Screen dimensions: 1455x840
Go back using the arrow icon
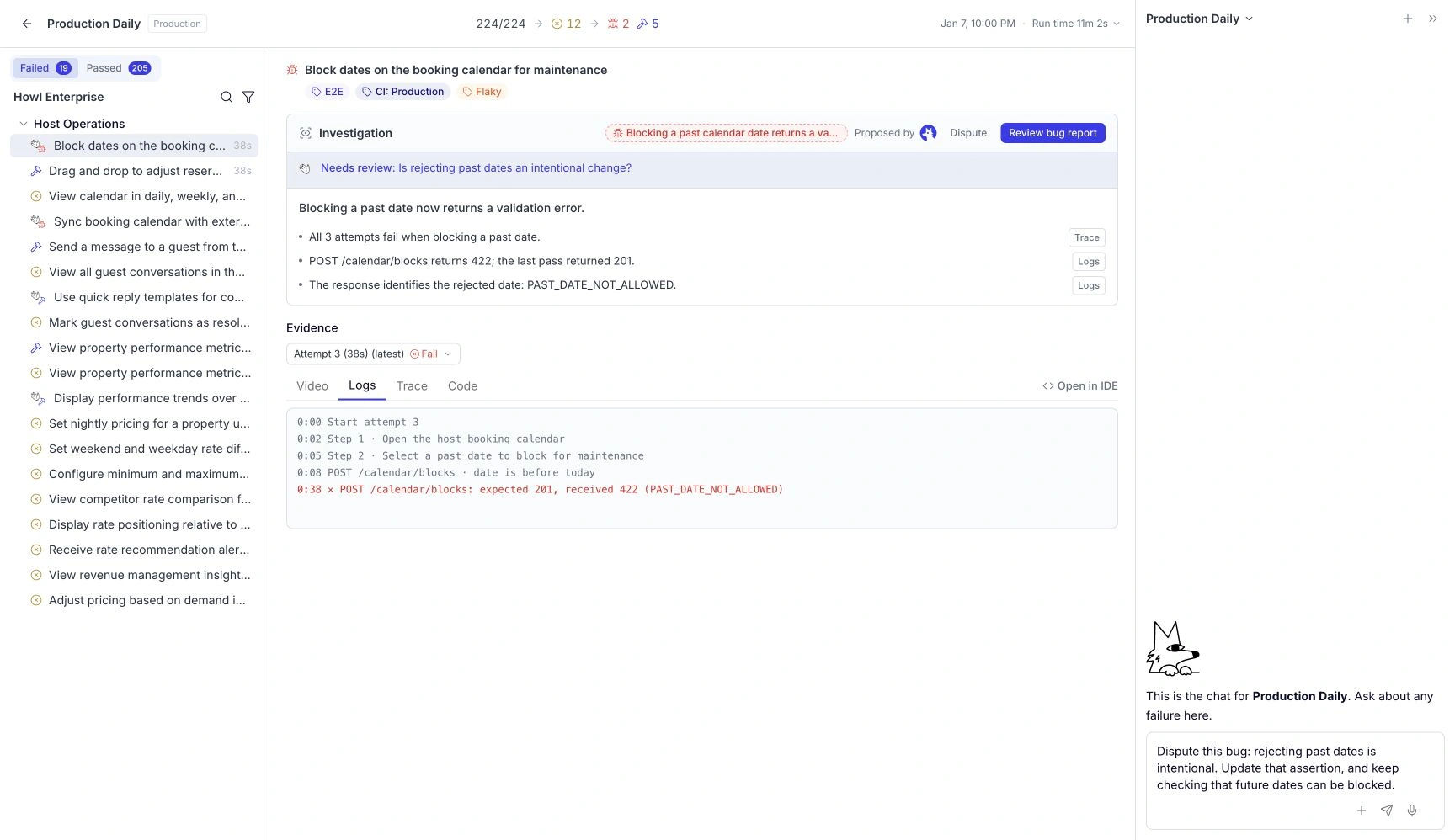click(x=27, y=24)
